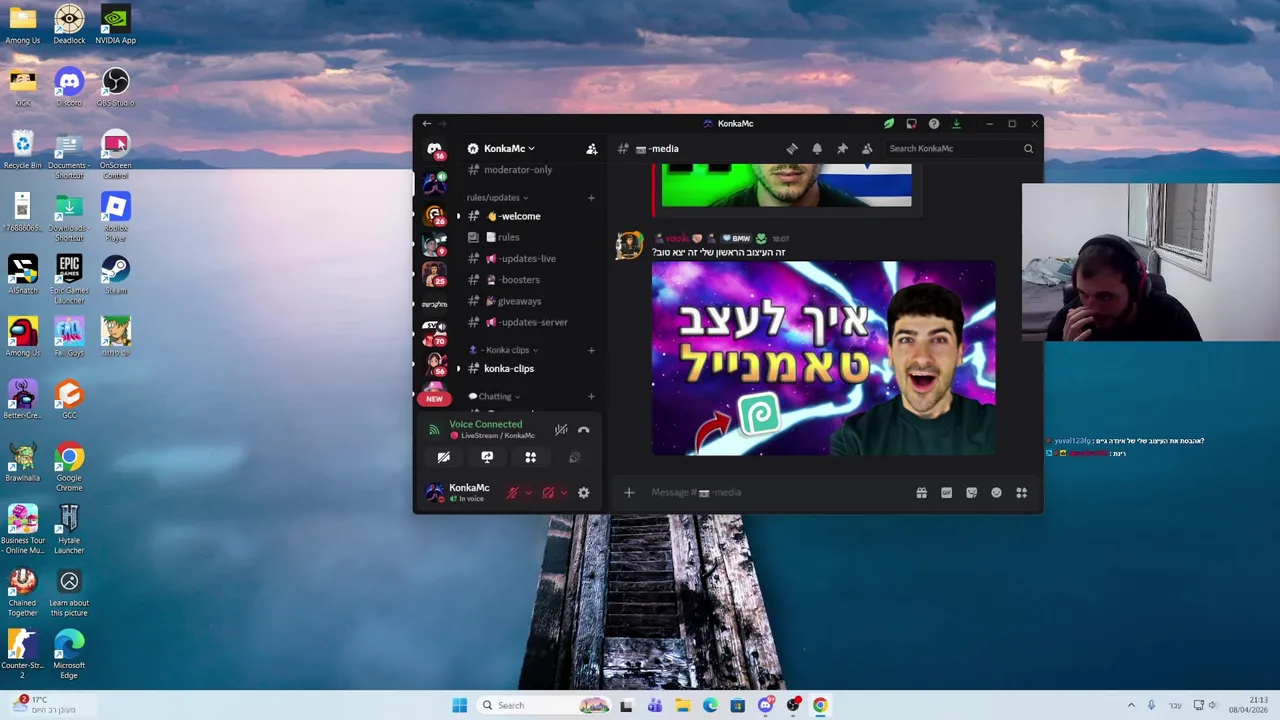Share your screen button

[487, 457]
